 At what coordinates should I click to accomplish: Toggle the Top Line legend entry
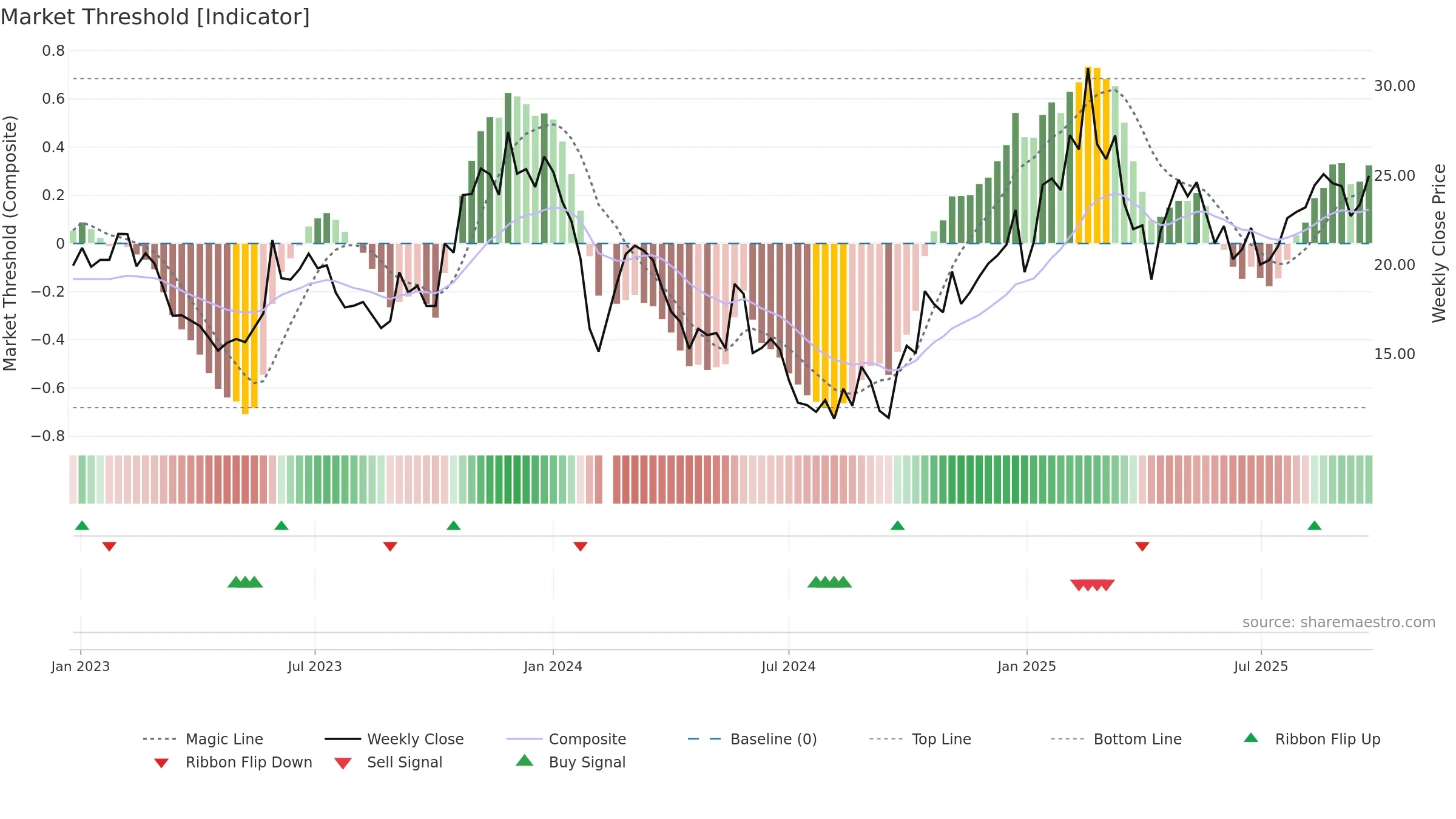pyautogui.click(x=920, y=739)
